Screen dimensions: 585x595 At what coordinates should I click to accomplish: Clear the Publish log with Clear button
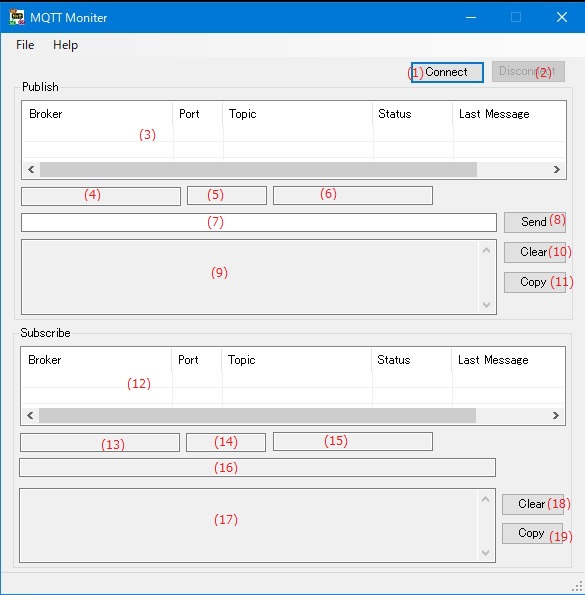tap(535, 252)
